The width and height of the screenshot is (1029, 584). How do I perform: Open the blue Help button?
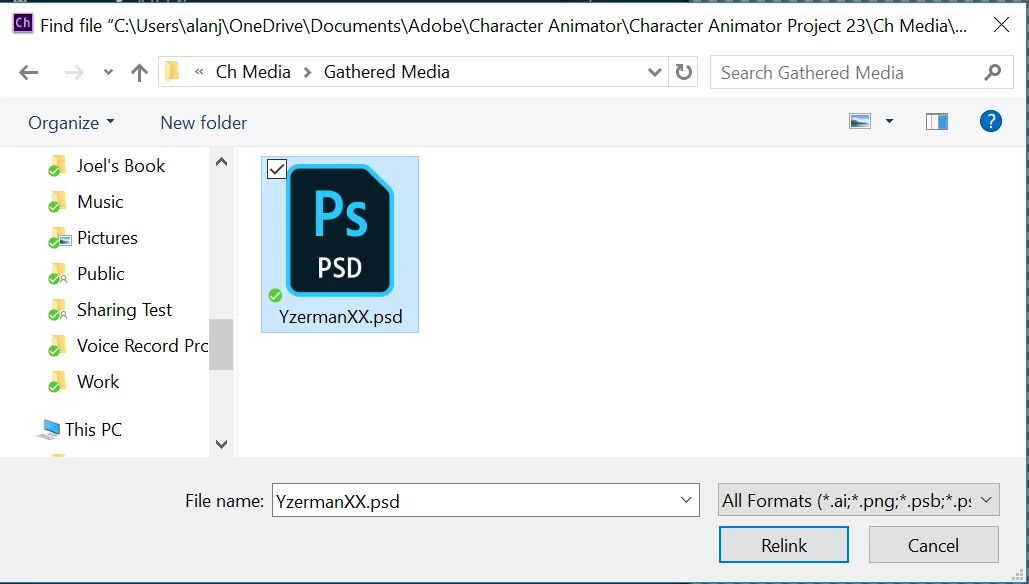(x=990, y=121)
